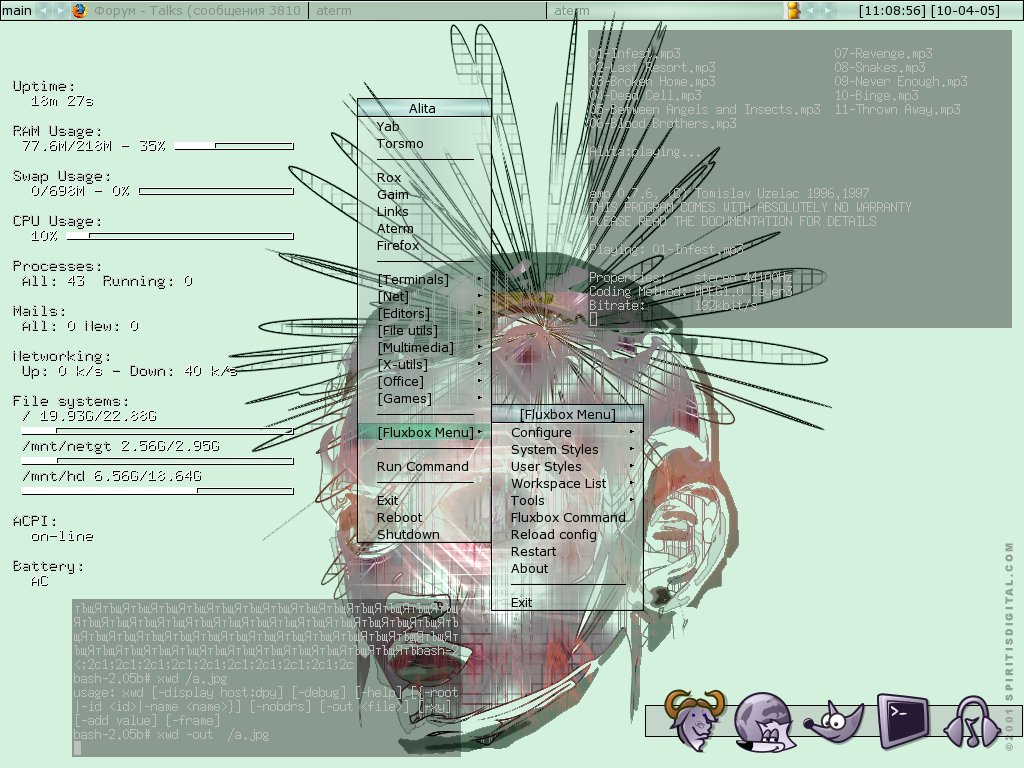Click the "07-Revenge.mp3" file name
1024x768 pixels.
point(883,54)
